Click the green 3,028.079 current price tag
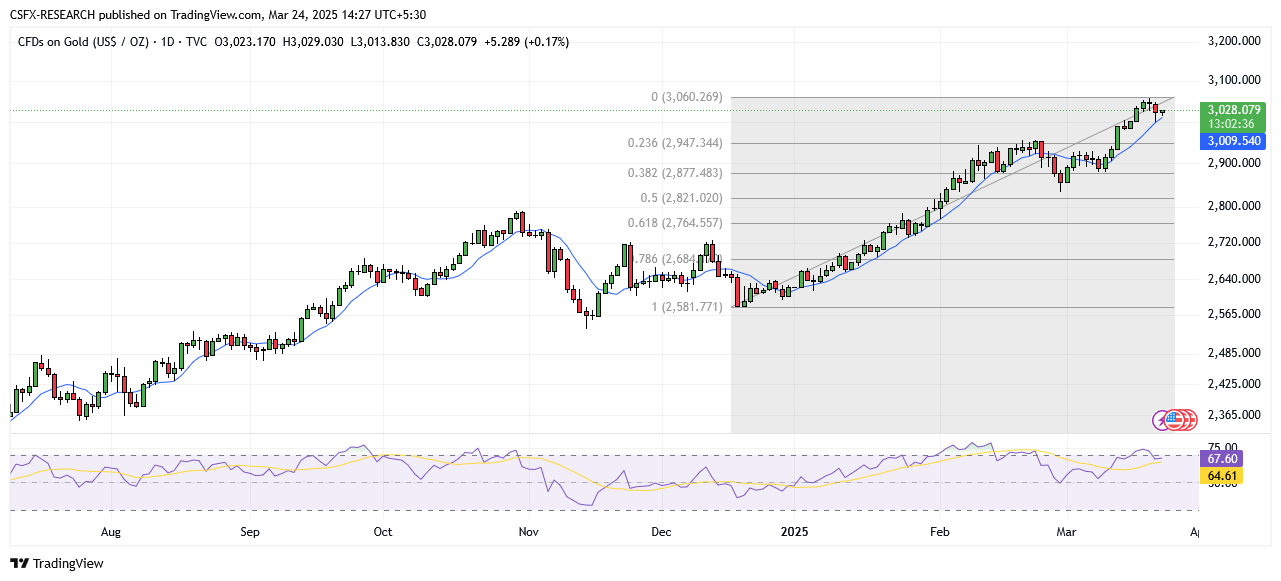Image resolution: width=1281 pixels, height=581 pixels. pyautogui.click(x=1235, y=110)
